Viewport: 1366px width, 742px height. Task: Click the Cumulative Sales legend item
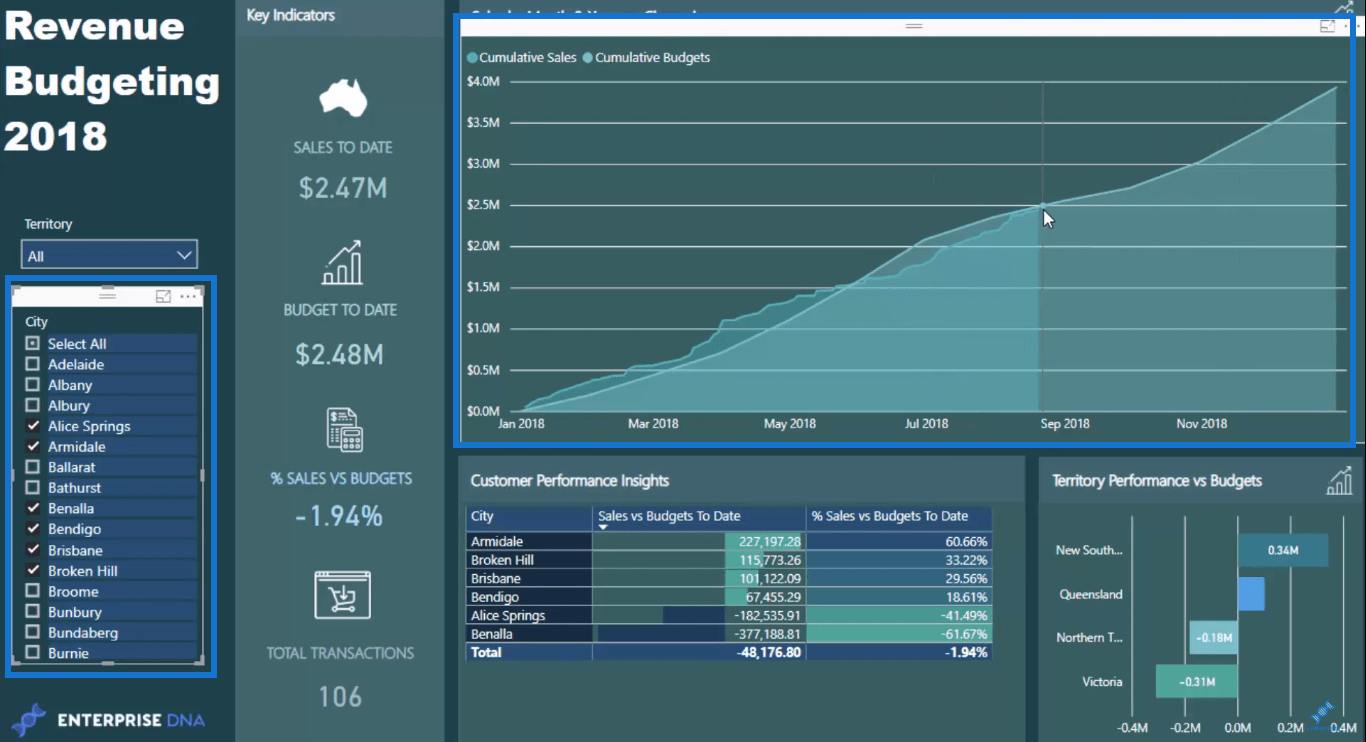521,58
